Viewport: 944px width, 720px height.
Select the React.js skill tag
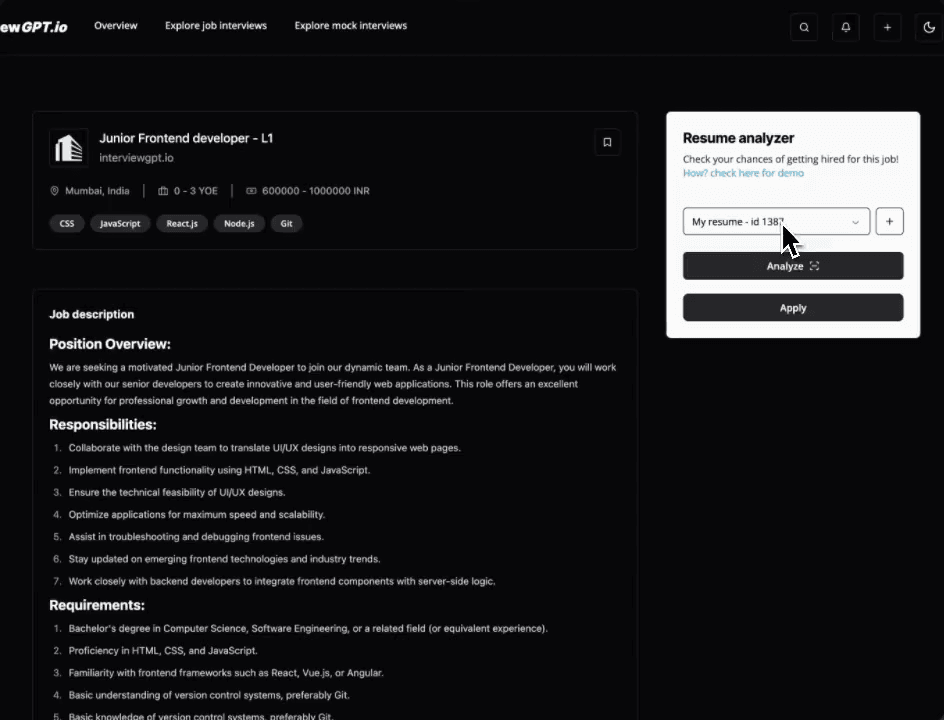[182, 224]
